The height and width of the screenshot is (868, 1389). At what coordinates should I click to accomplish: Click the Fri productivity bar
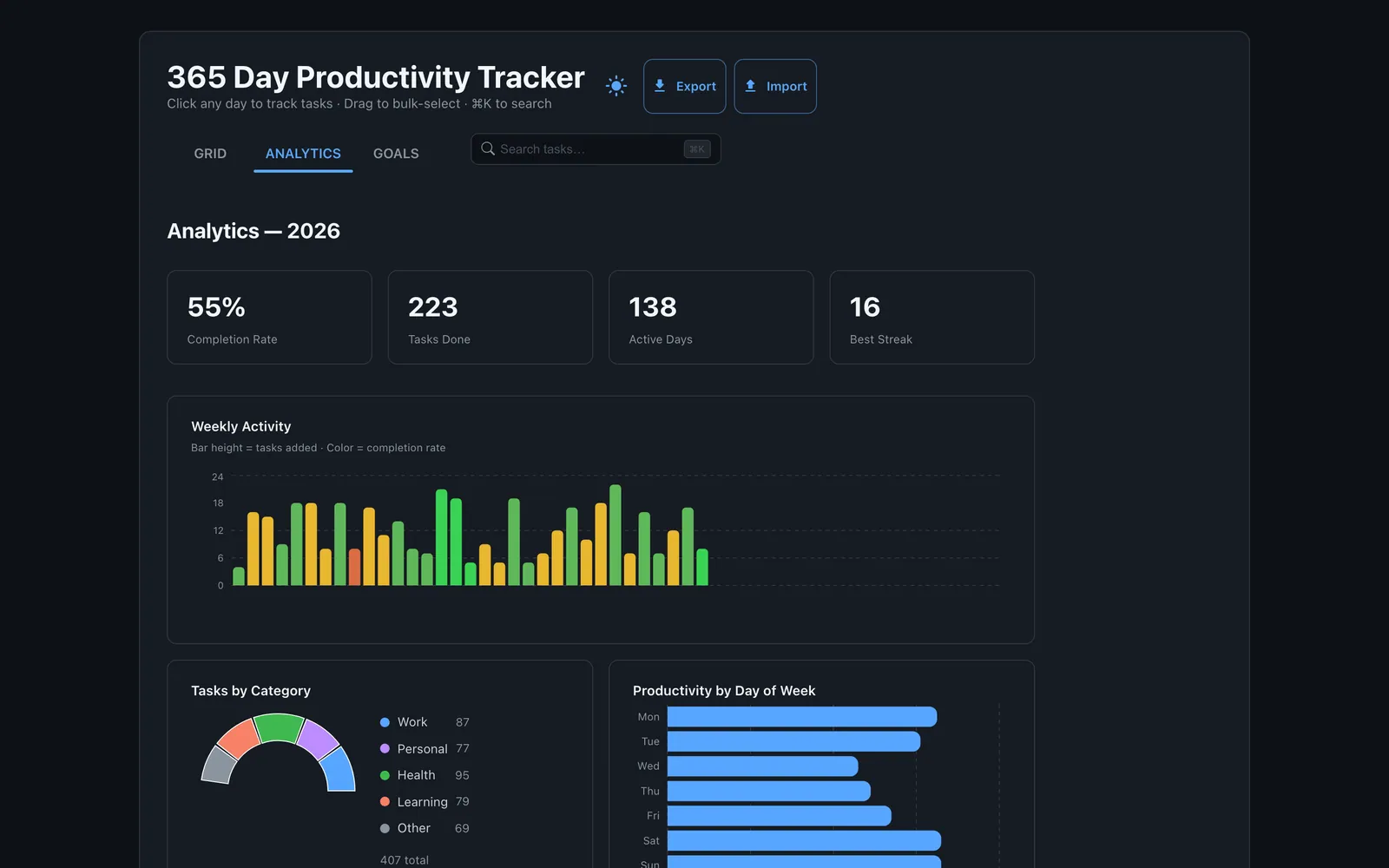779,816
